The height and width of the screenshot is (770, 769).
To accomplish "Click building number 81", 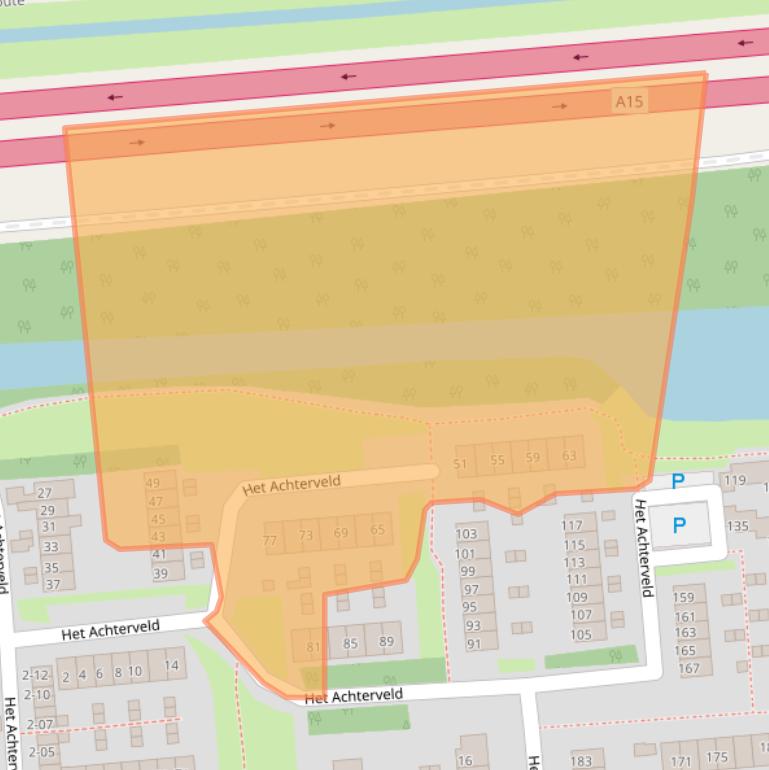I will (x=313, y=648).
